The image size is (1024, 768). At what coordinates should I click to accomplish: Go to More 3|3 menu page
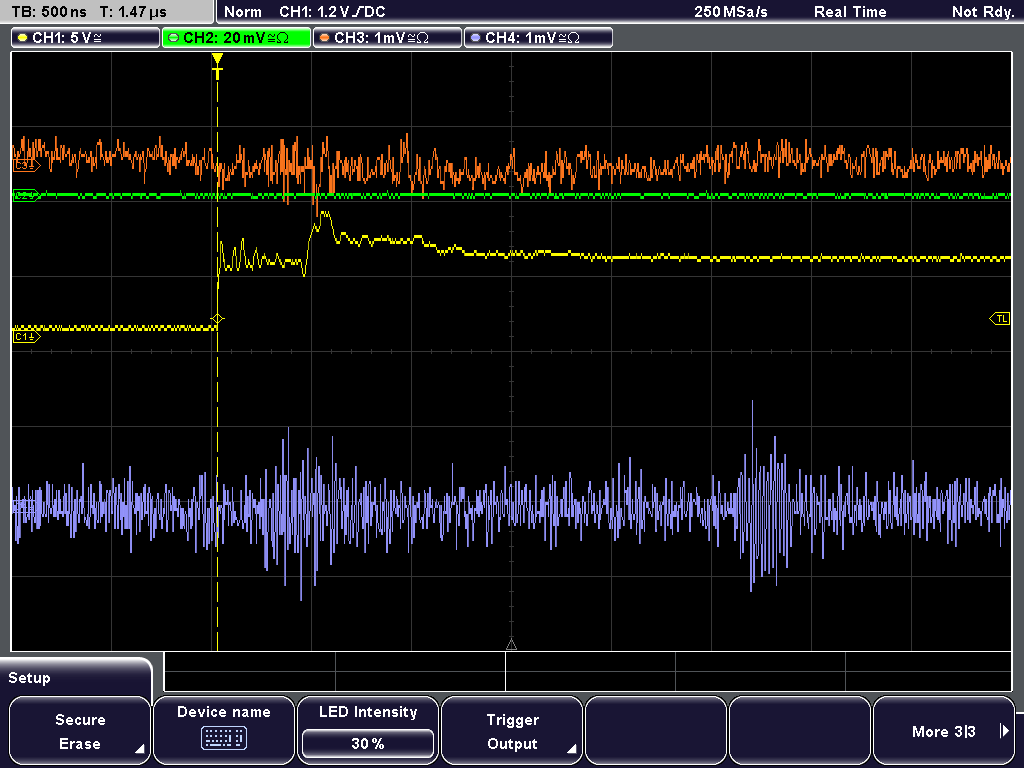pyautogui.click(x=944, y=731)
